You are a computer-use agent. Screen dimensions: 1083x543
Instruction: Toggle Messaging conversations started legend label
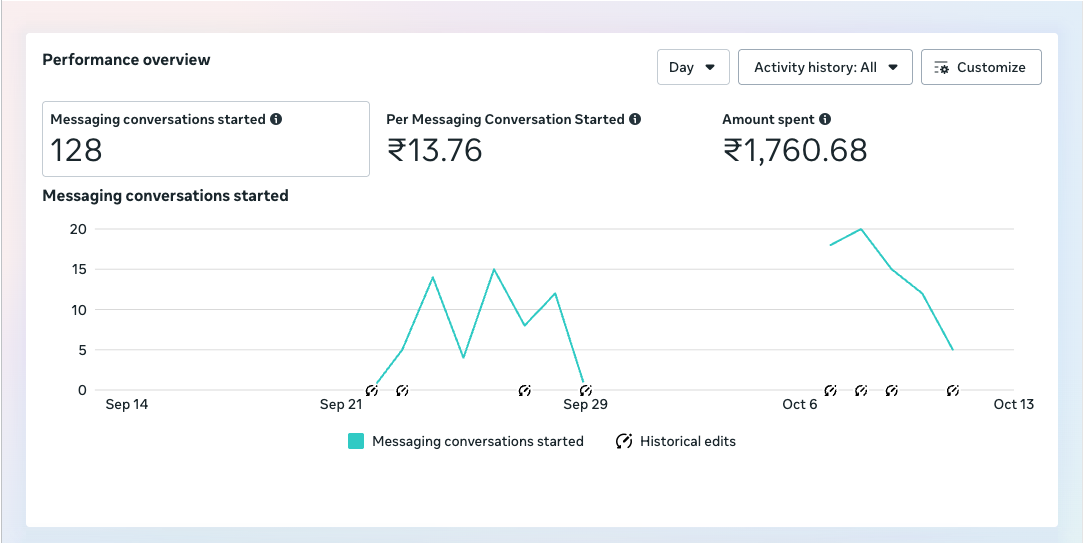(x=477, y=441)
